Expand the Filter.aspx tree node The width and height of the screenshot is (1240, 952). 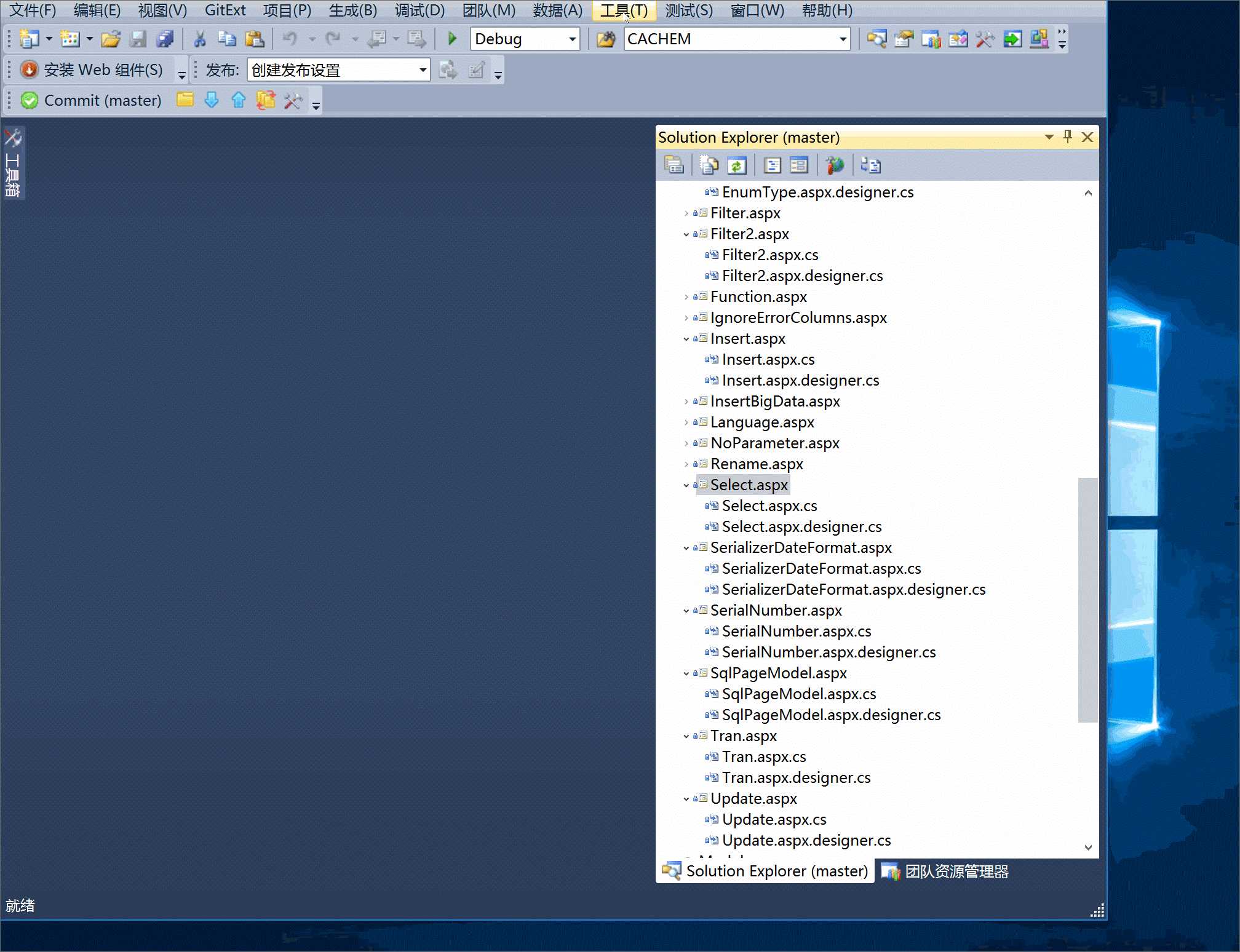(x=686, y=213)
